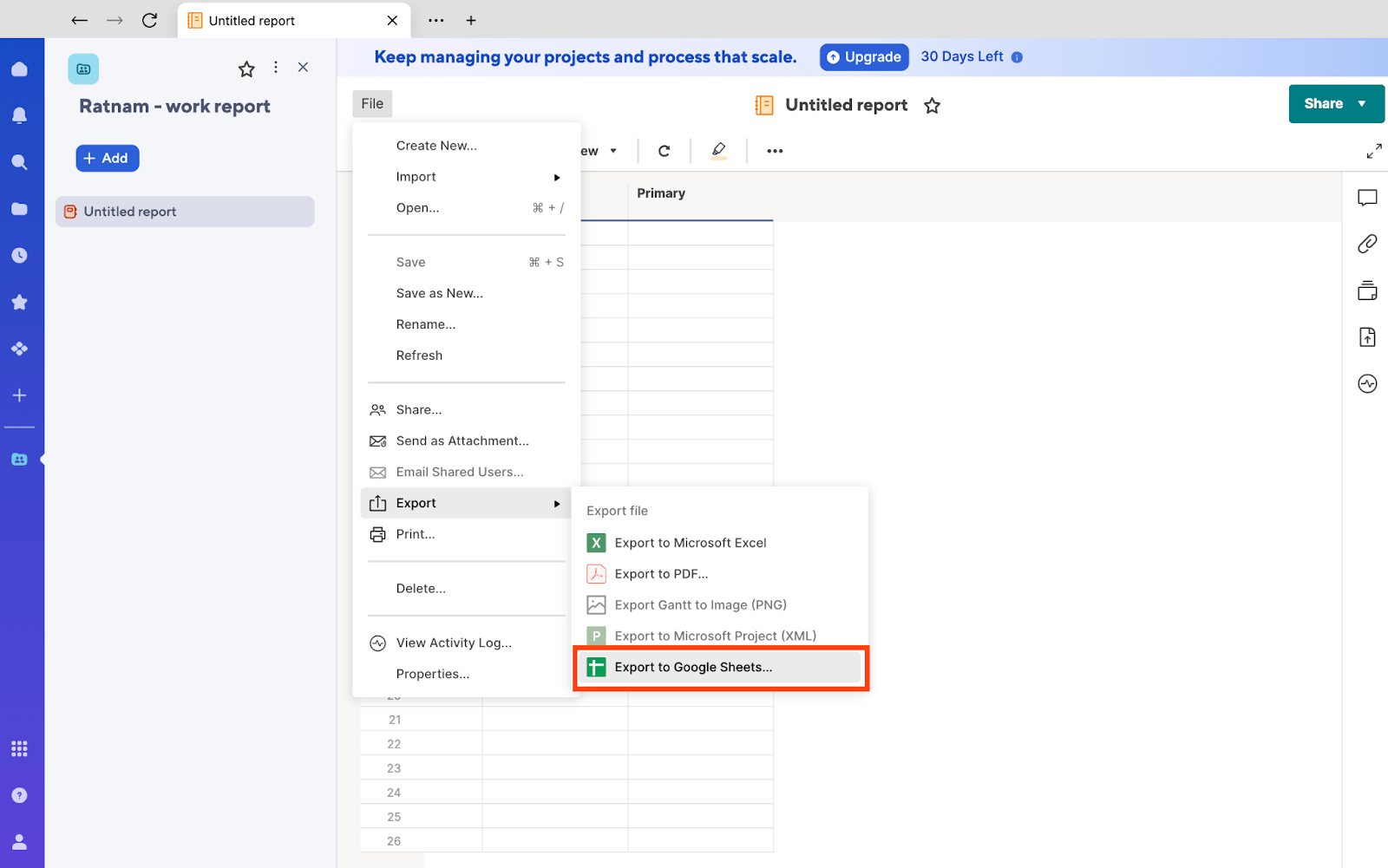
Task: Open the attachments panel via the paperclip icon
Action: (x=1366, y=244)
